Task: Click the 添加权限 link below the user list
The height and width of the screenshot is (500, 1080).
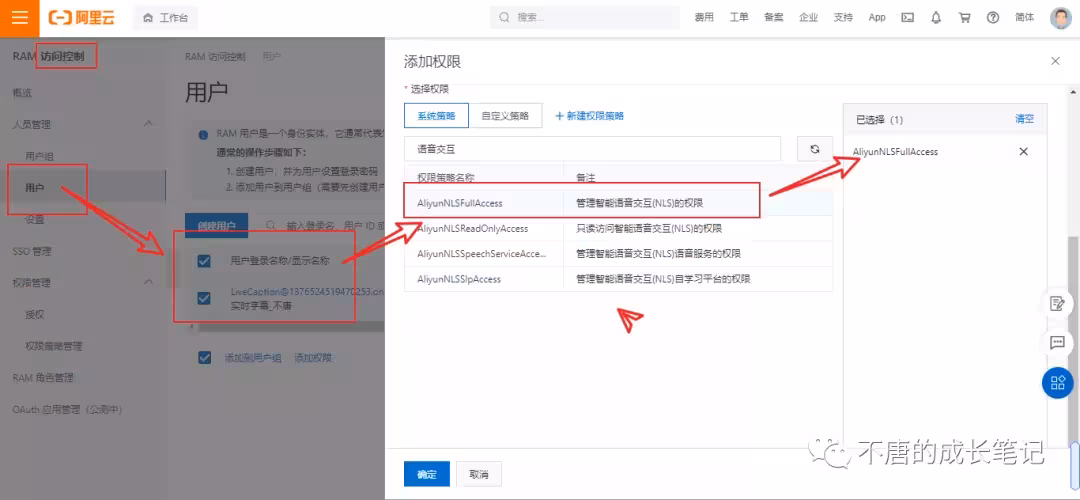Action: tap(313, 357)
